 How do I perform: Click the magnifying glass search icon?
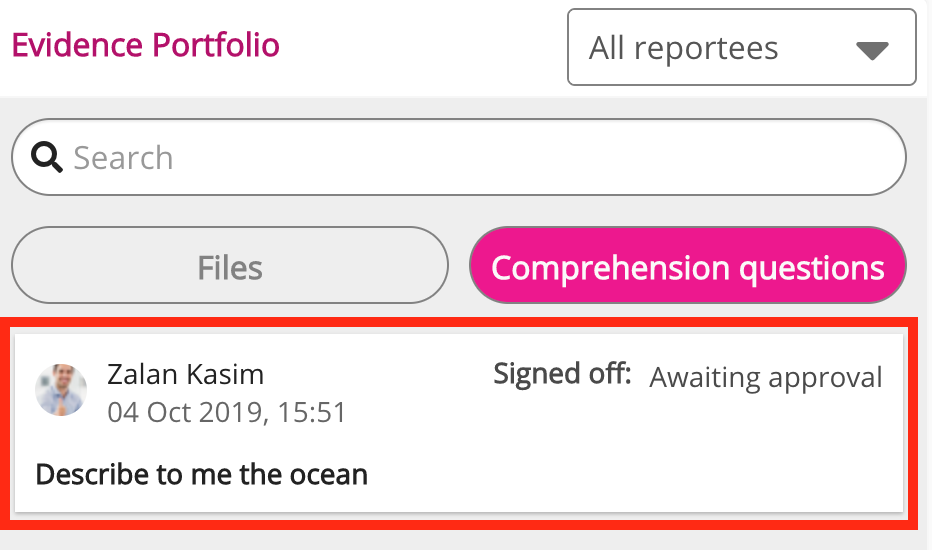pos(46,157)
